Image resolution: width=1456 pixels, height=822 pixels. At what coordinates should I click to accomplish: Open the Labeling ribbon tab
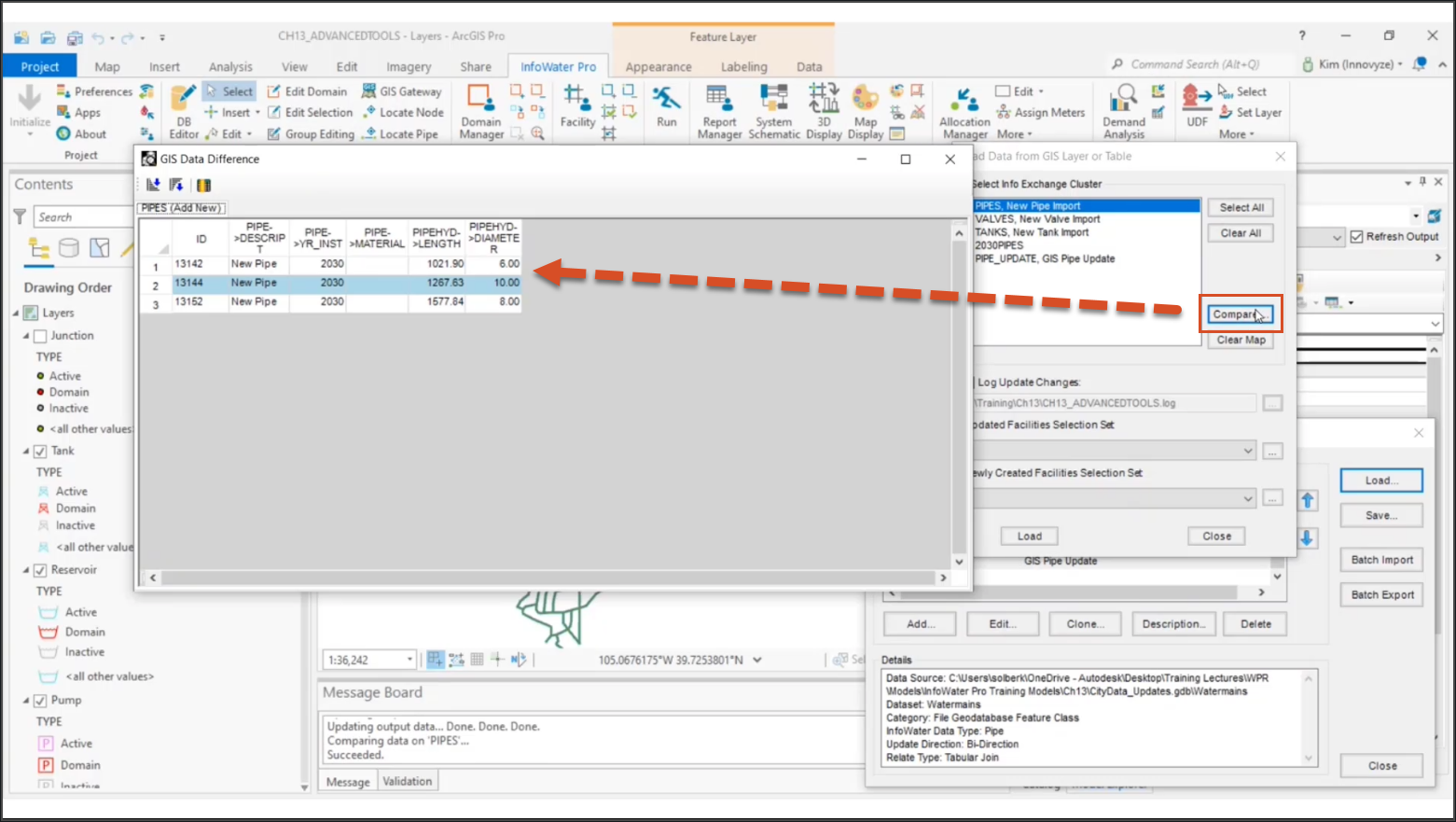(744, 66)
